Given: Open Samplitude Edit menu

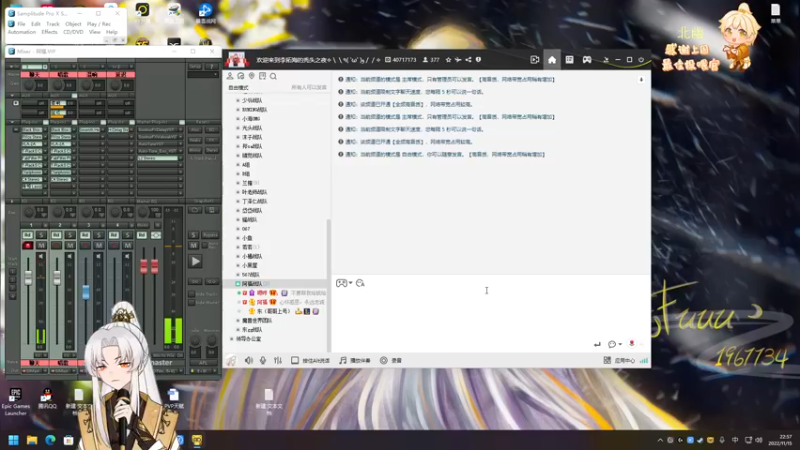Looking at the screenshot, I should 36,24.
